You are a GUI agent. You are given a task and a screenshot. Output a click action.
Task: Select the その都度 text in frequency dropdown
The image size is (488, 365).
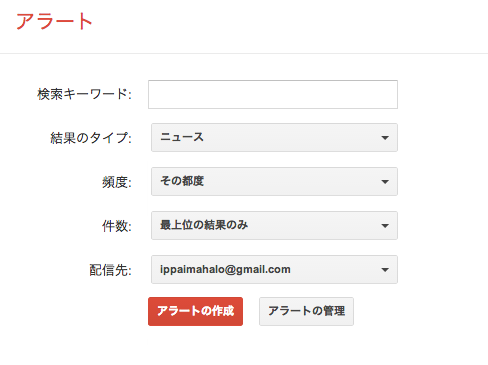pyautogui.click(x=182, y=181)
